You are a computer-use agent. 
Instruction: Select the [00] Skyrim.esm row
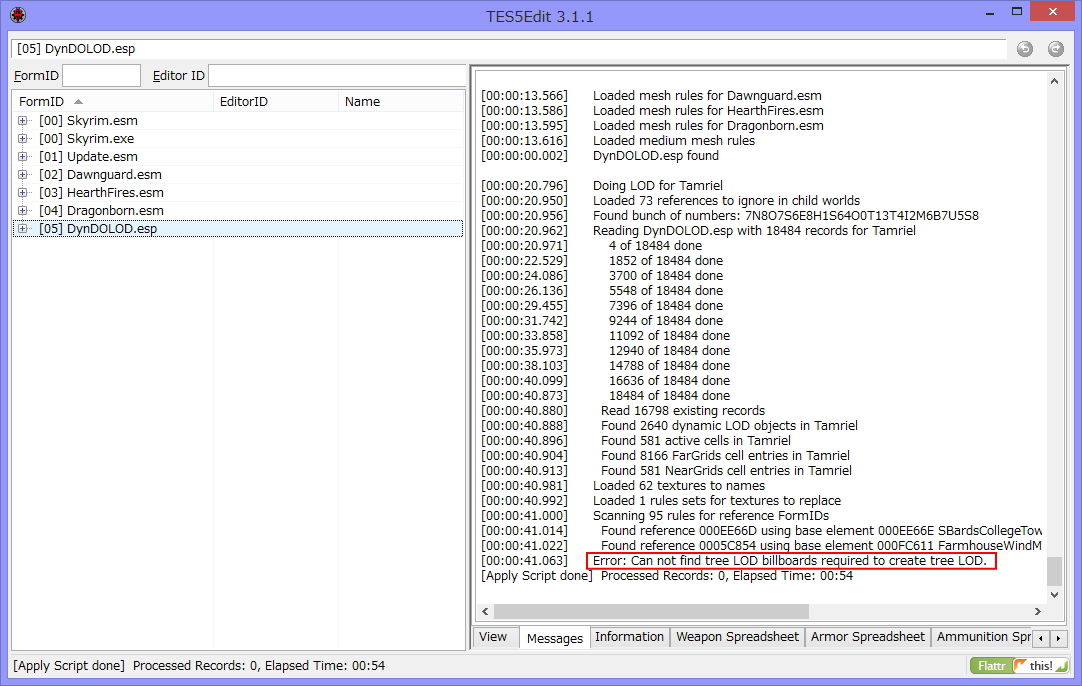[x=238, y=121]
